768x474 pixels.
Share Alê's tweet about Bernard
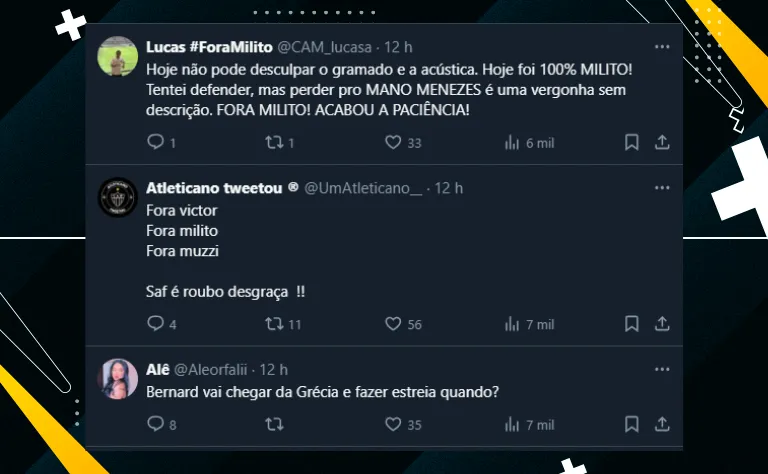tap(661, 424)
